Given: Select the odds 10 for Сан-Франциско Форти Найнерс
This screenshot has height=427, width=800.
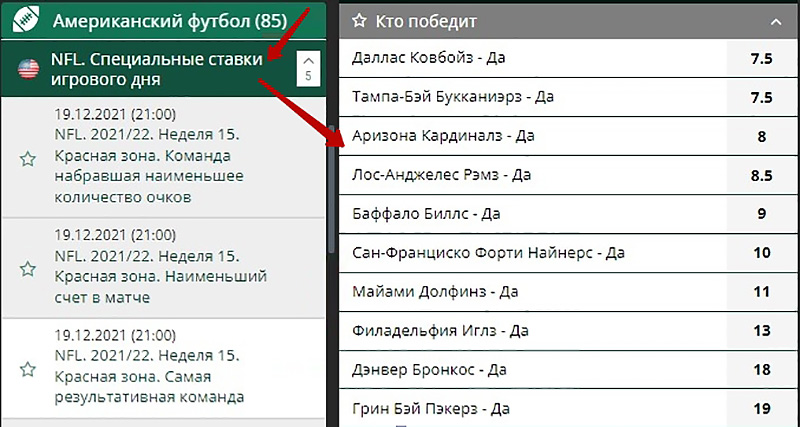Looking at the screenshot, I should pyautogui.click(x=762, y=253).
